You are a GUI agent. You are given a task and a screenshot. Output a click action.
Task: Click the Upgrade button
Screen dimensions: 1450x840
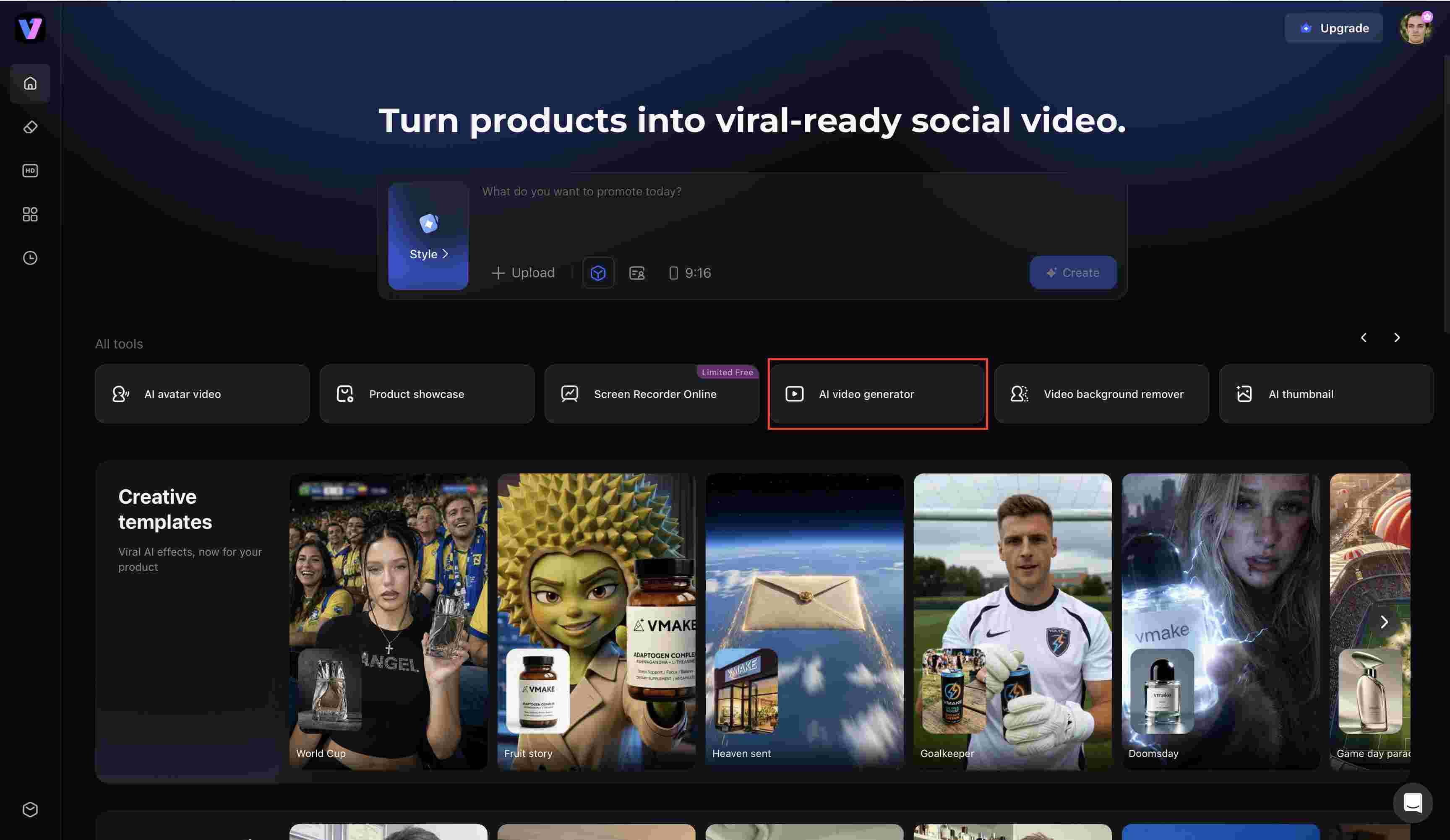tap(1334, 28)
